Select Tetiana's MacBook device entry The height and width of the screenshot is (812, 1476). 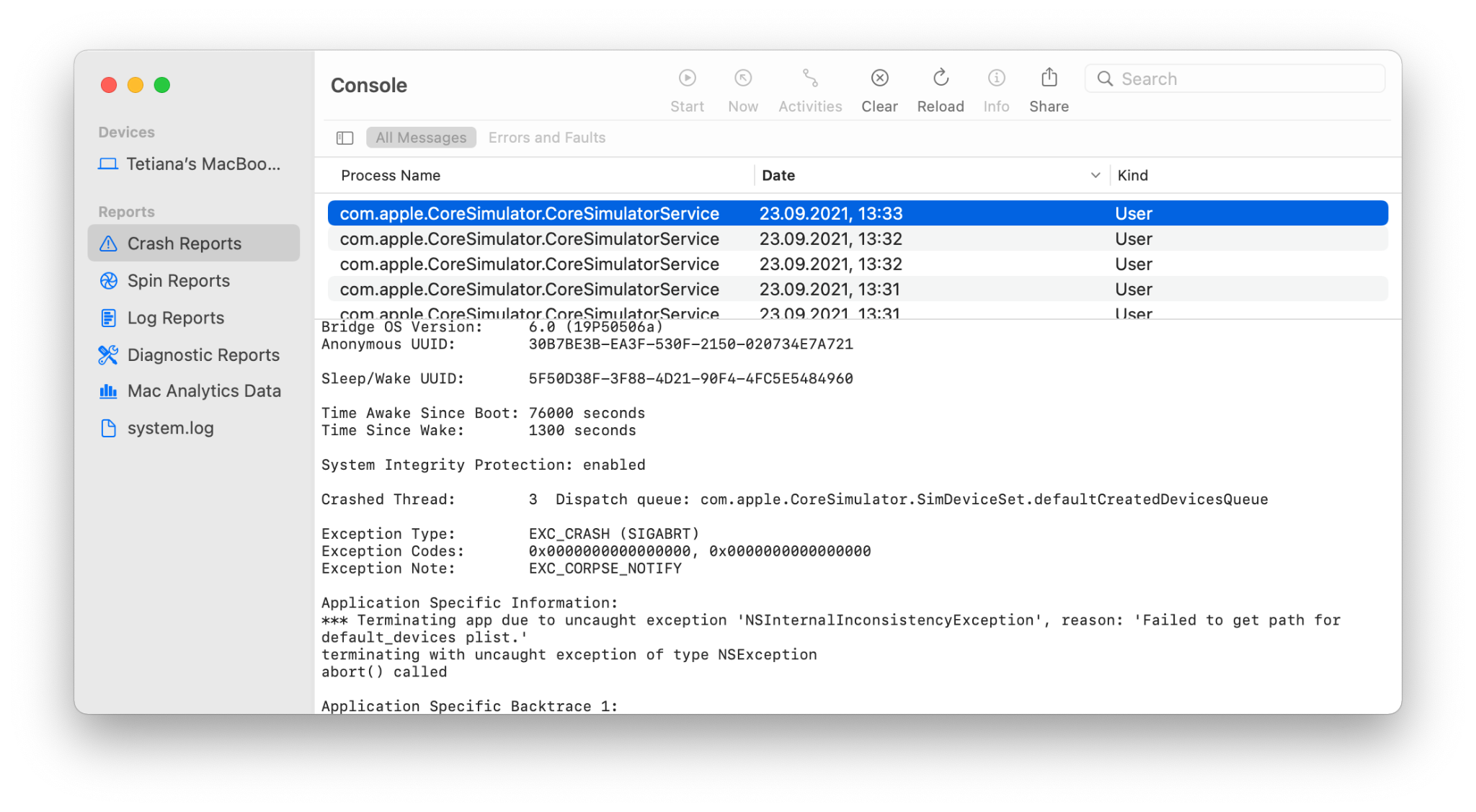[x=193, y=164]
